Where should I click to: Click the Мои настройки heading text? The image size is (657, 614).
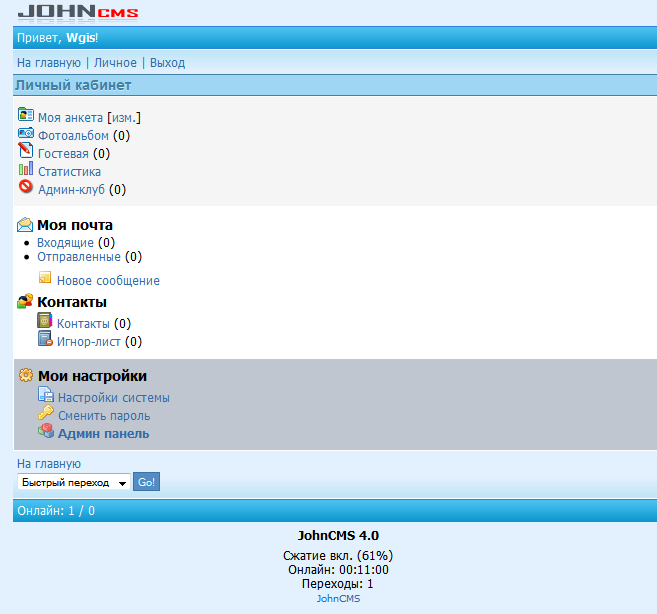(x=93, y=376)
